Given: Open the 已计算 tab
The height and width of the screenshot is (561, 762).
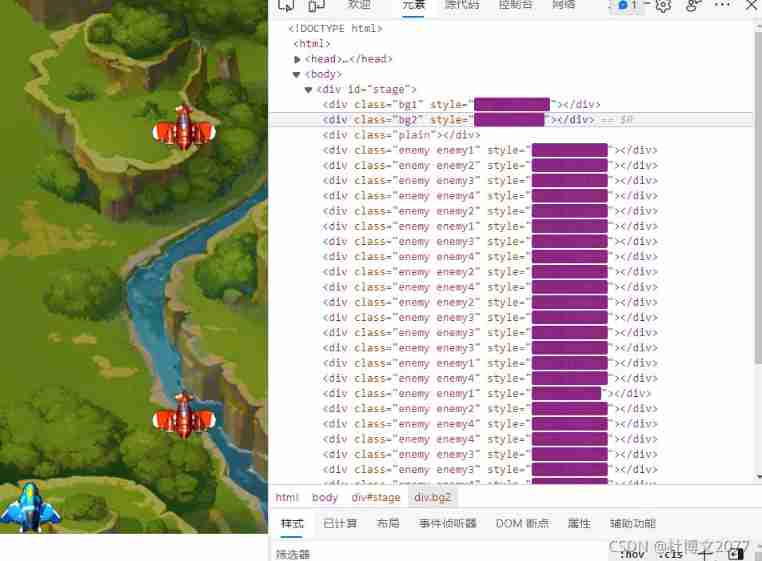Looking at the screenshot, I should [340, 524].
